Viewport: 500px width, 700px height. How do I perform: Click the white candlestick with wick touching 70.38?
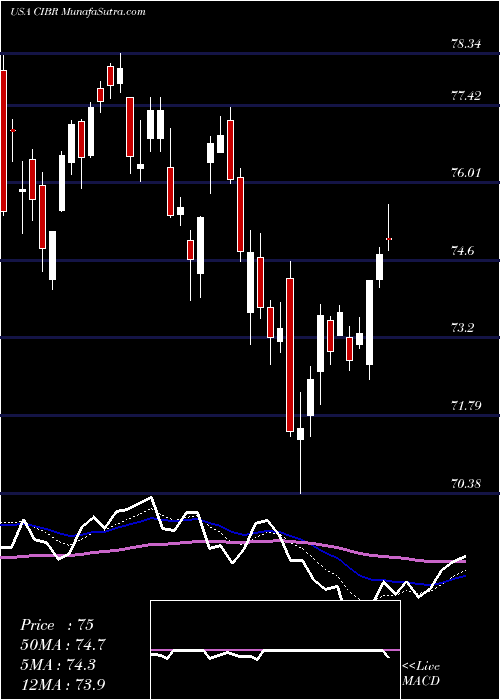click(300, 433)
